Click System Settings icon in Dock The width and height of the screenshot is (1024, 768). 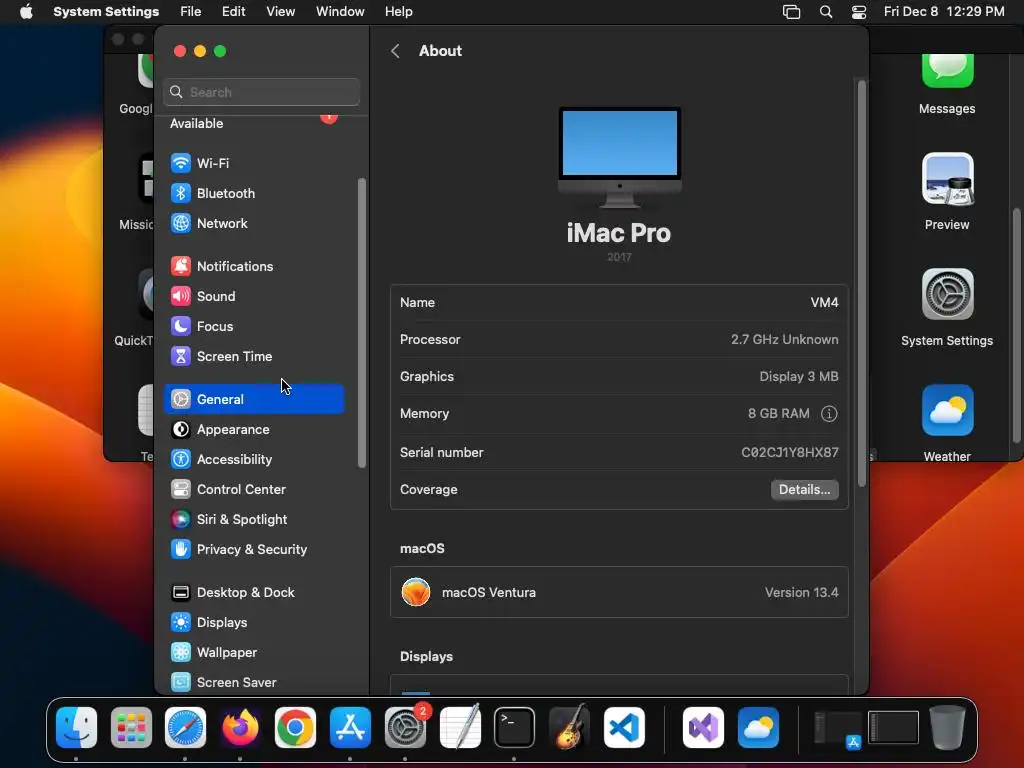click(405, 727)
